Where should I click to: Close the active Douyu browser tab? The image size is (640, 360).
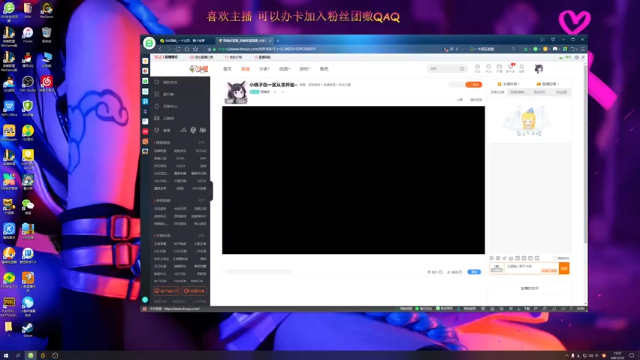pyautogui.click(x=270, y=40)
